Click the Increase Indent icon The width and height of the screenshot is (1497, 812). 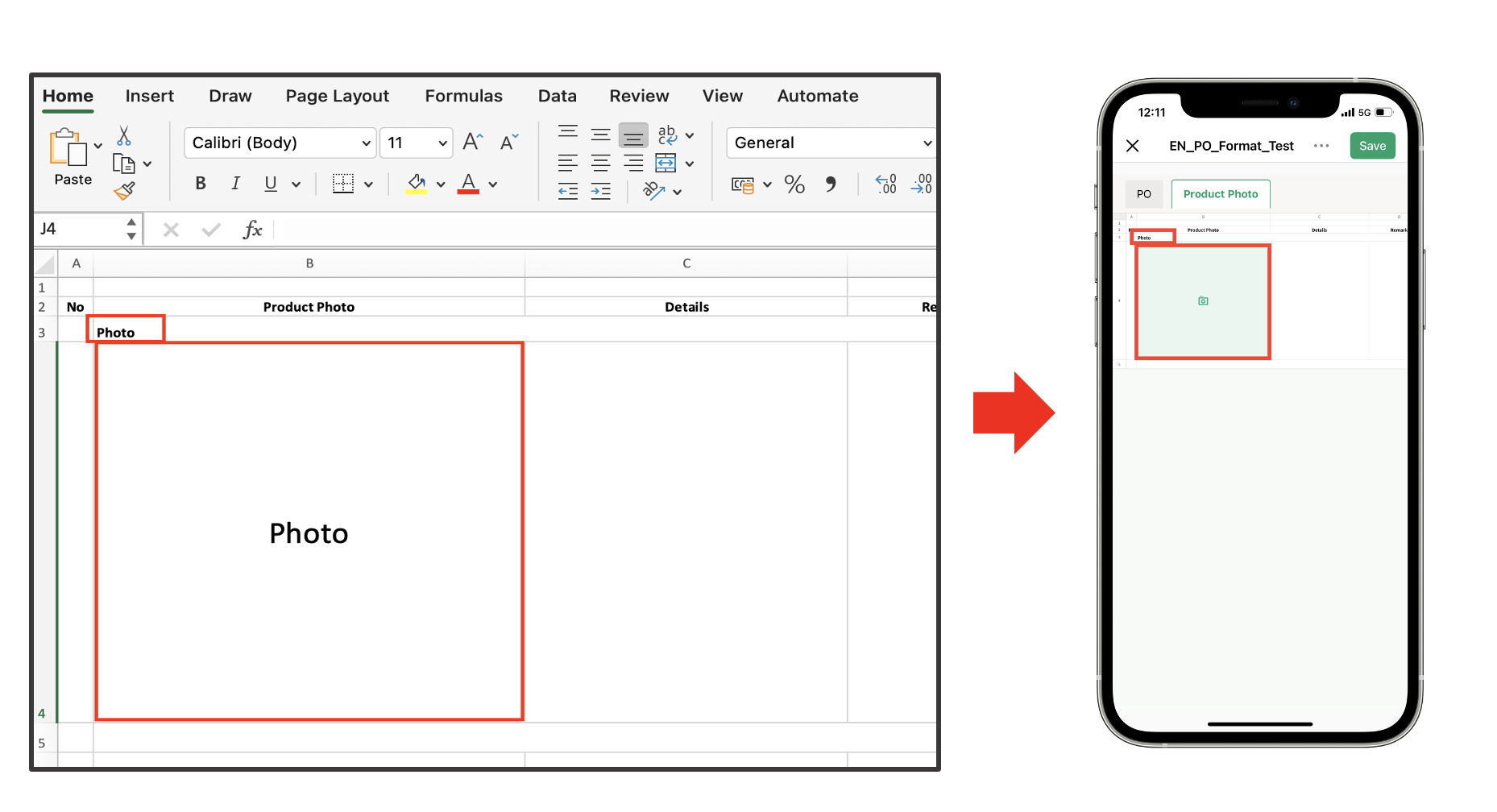coord(601,191)
